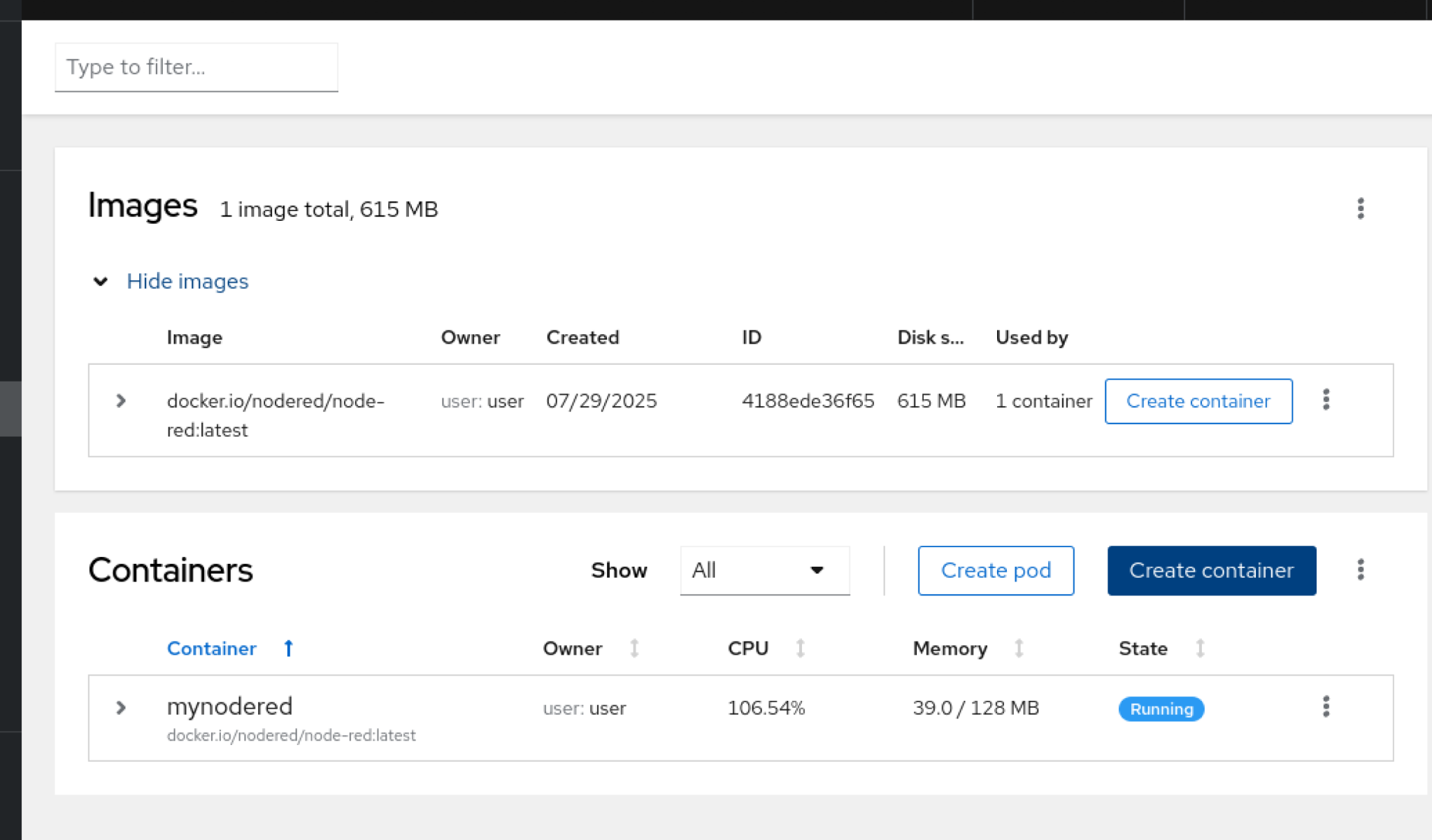
Task: Collapse images with Hide images chevron
Action: pyautogui.click(x=101, y=281)
